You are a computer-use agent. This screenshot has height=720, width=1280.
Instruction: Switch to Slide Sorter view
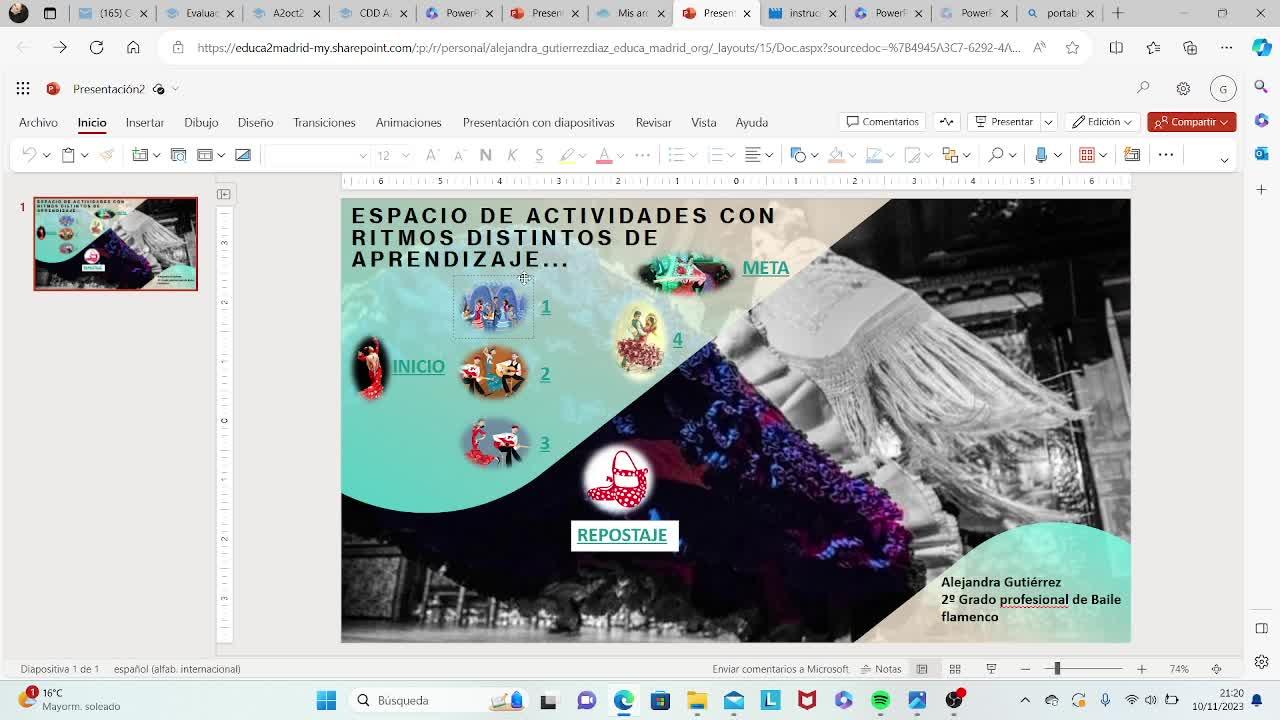tap(955, 669)
